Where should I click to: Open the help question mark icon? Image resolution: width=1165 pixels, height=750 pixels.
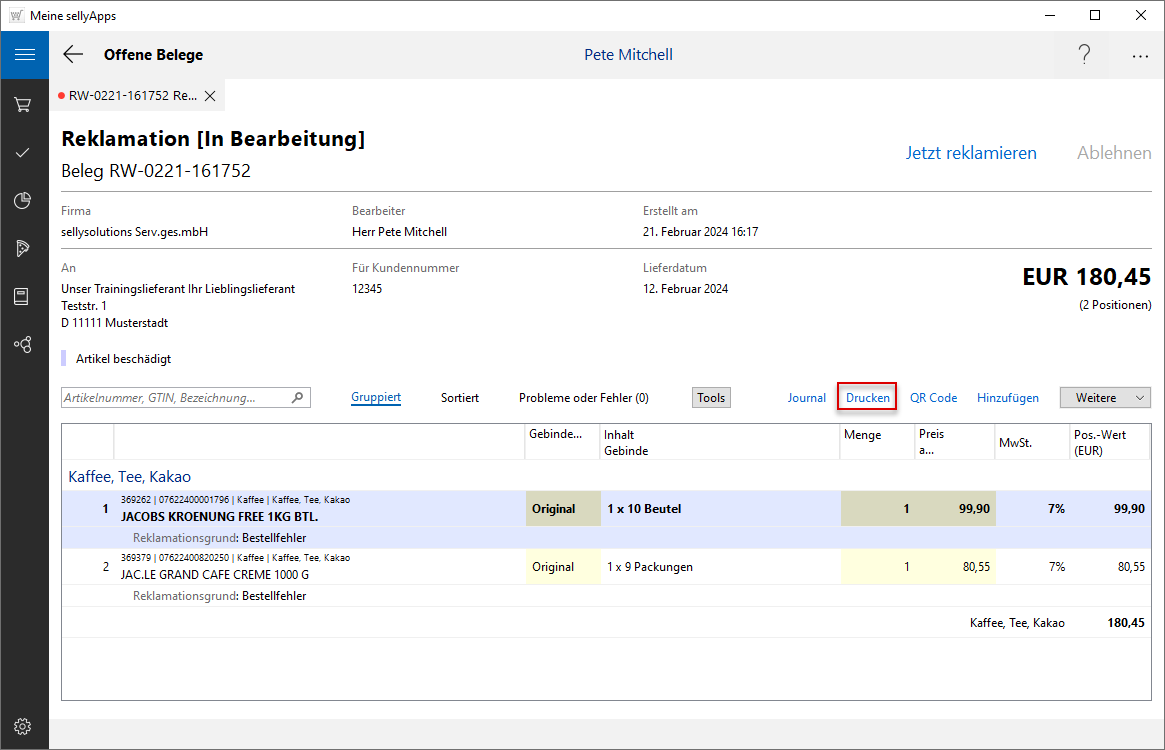click(1084, 55)
